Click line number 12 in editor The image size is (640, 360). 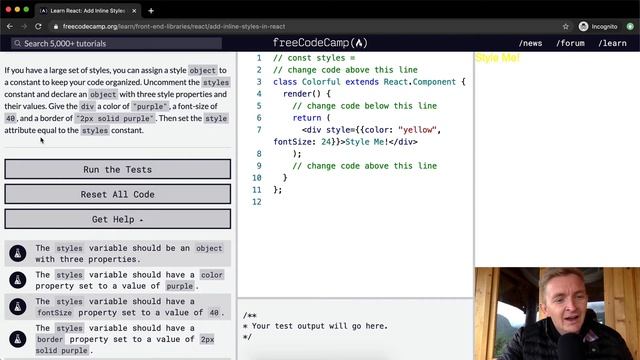256,202
